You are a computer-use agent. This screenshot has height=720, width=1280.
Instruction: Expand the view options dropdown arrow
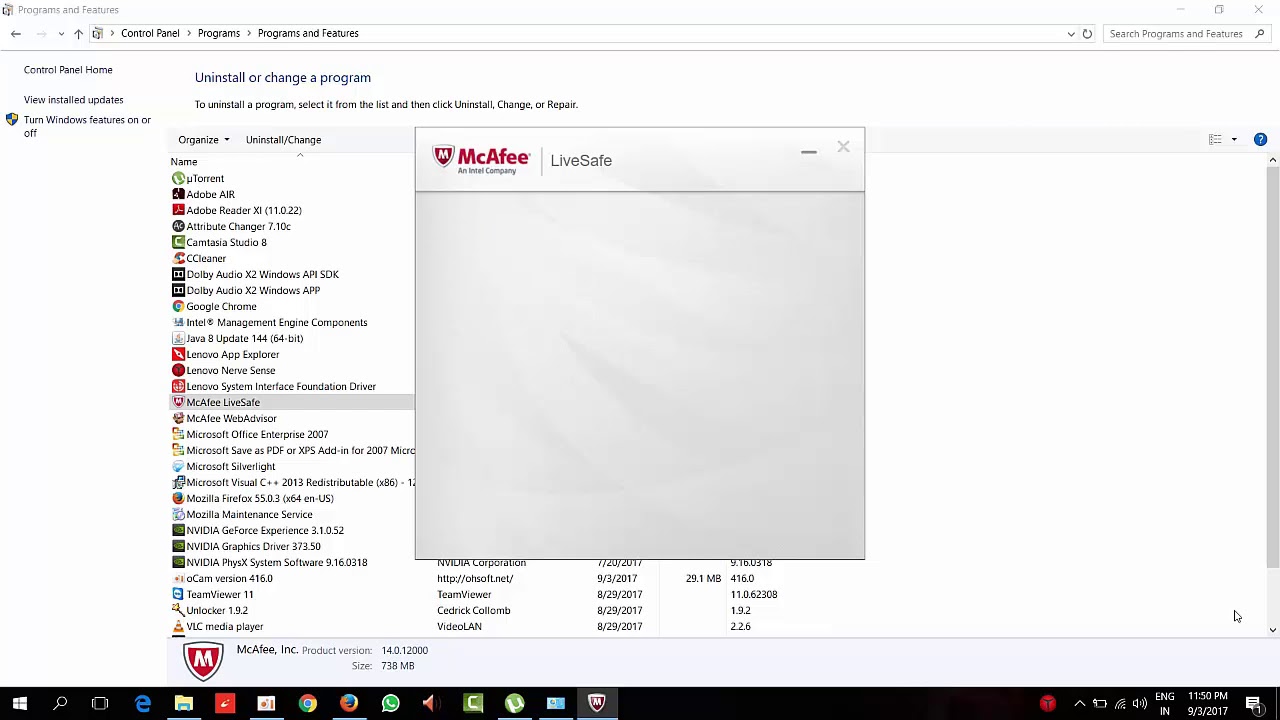coord(1234,139)
